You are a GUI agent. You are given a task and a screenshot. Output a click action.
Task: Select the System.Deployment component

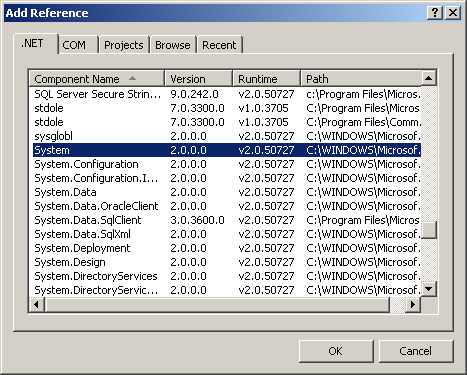[x=227, y=248]
